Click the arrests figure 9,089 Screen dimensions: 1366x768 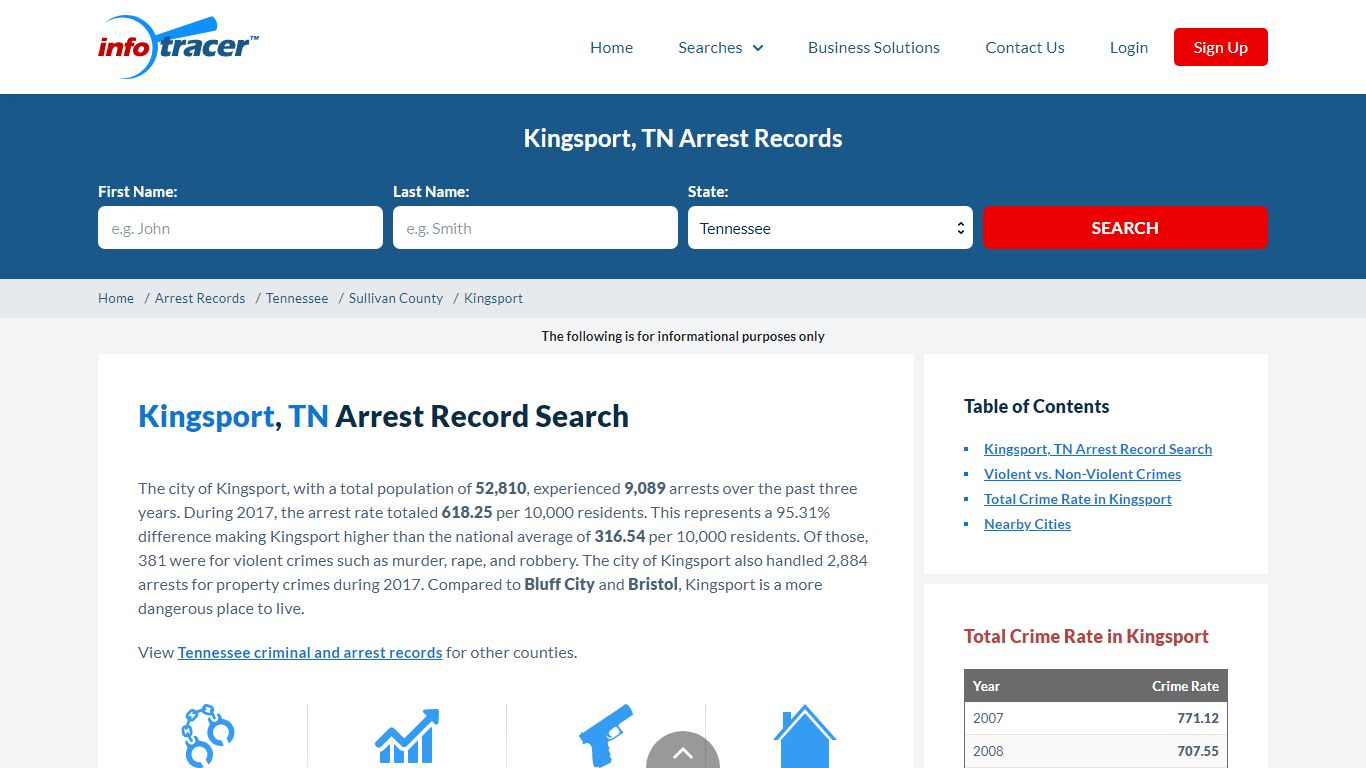coord(645,488)
